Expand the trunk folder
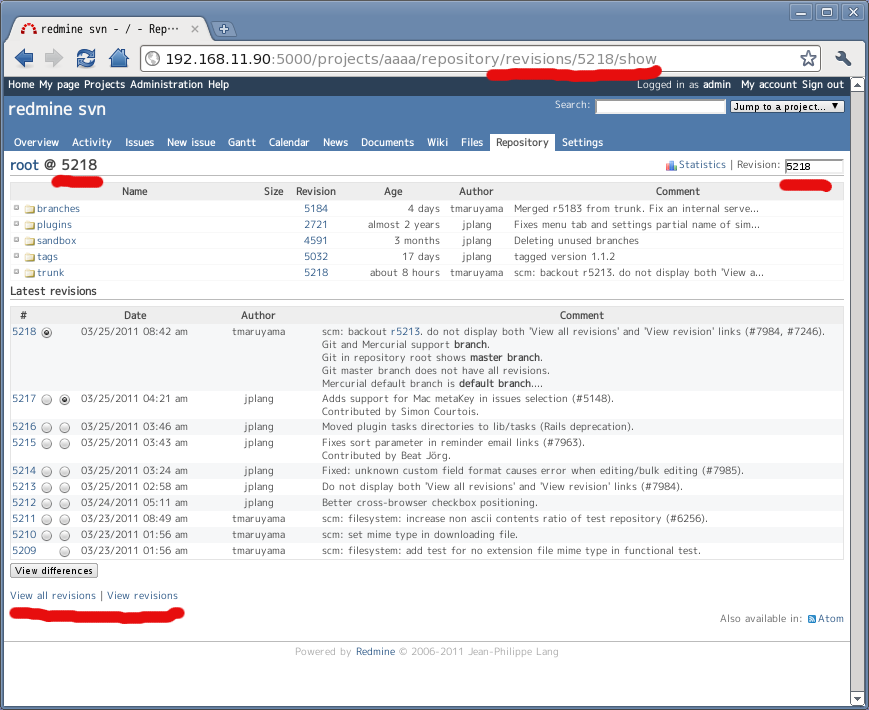The height and width of the screenshot is (710, 869). coord(17,272)
